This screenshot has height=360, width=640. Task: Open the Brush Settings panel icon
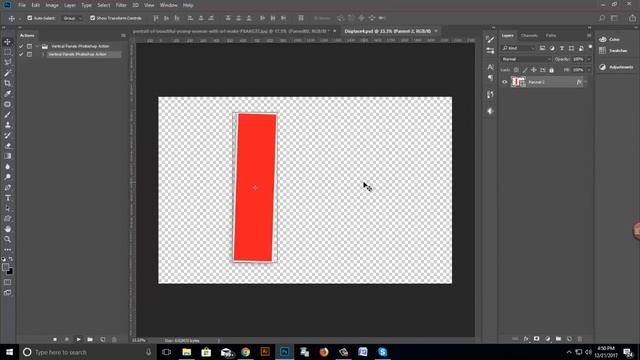490,40
